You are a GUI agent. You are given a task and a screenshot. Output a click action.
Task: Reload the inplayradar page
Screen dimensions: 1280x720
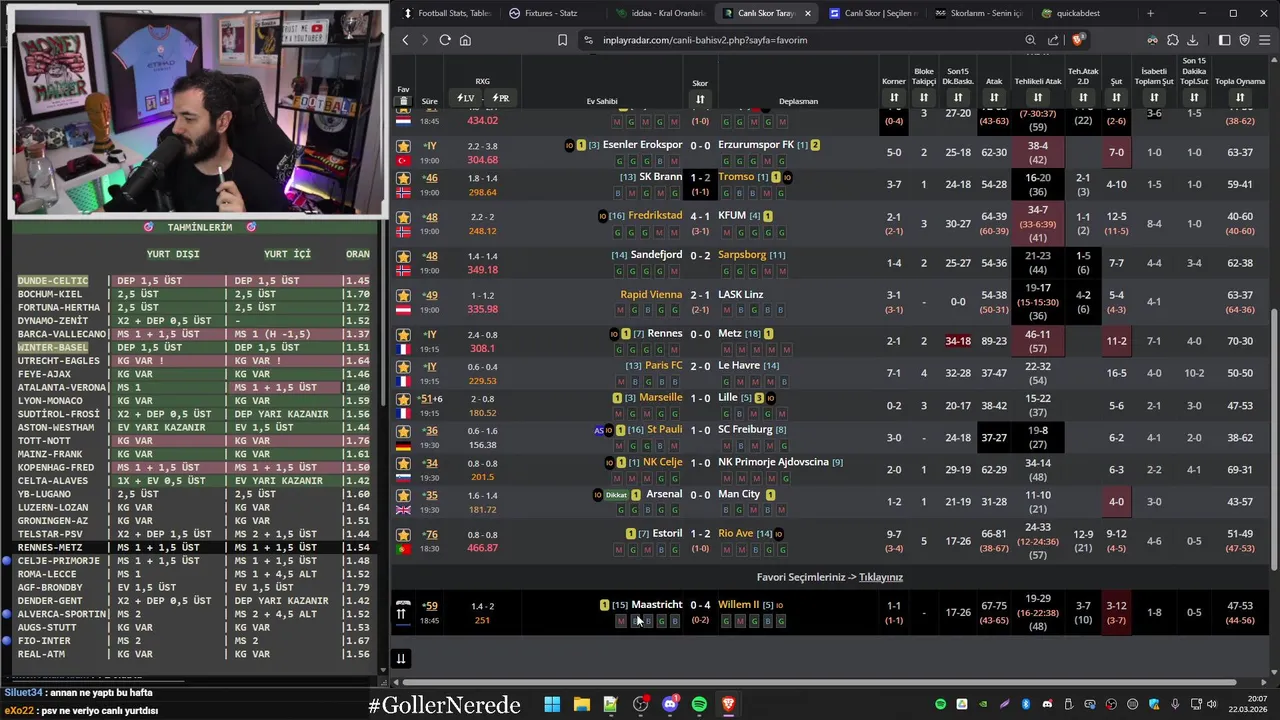tap(445, 40)
